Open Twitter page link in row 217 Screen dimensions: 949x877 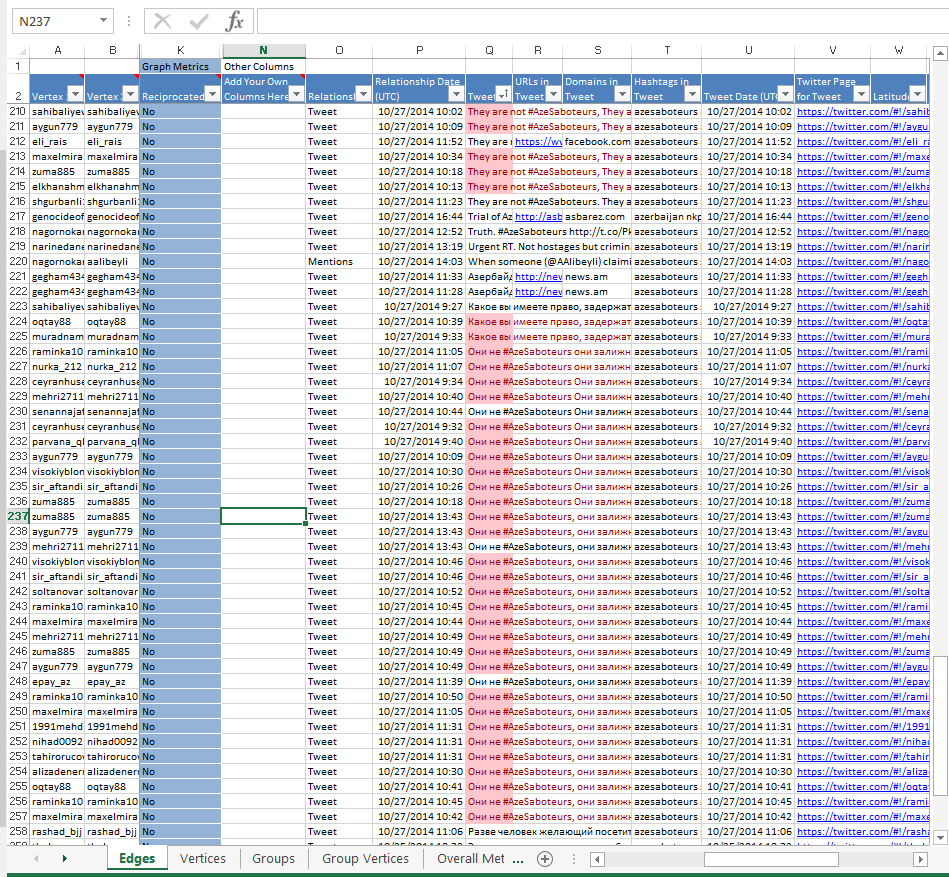coord(862,217)
